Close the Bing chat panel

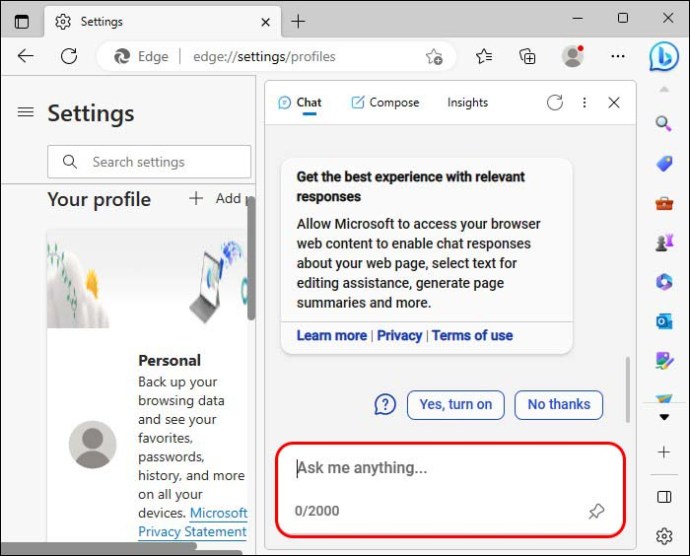(x=614, y=103)
